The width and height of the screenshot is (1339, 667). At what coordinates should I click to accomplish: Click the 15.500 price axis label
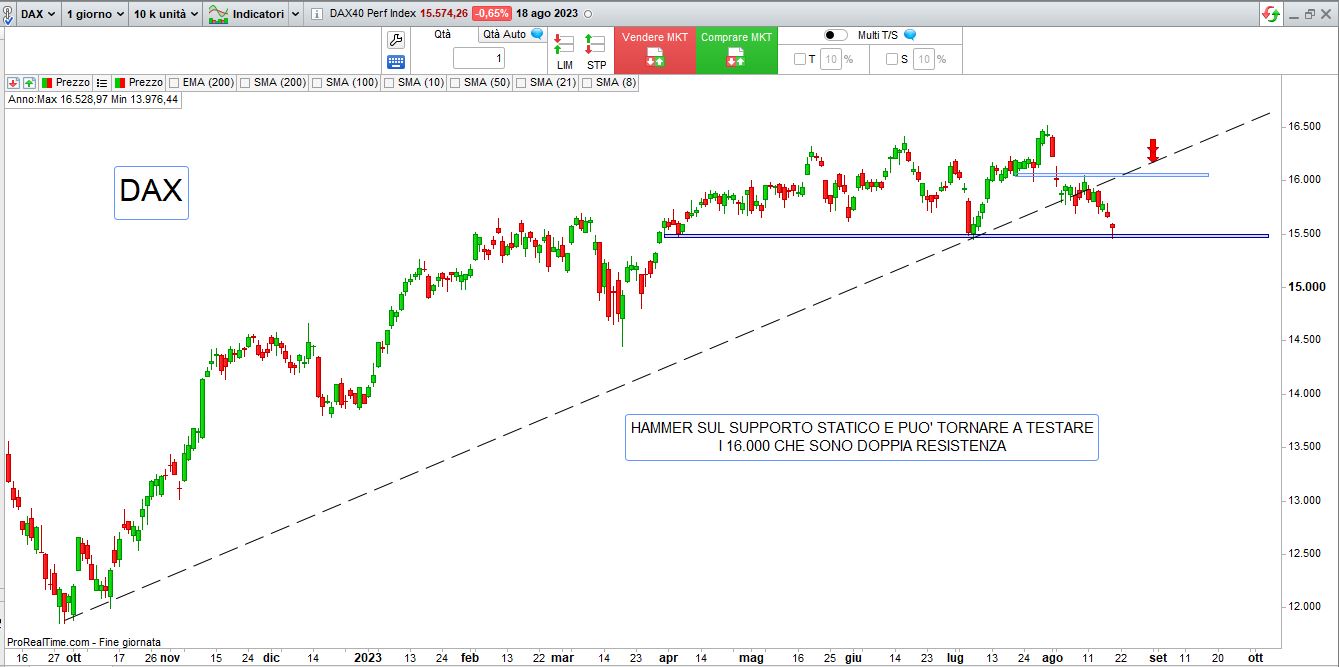coord(1303,233)
